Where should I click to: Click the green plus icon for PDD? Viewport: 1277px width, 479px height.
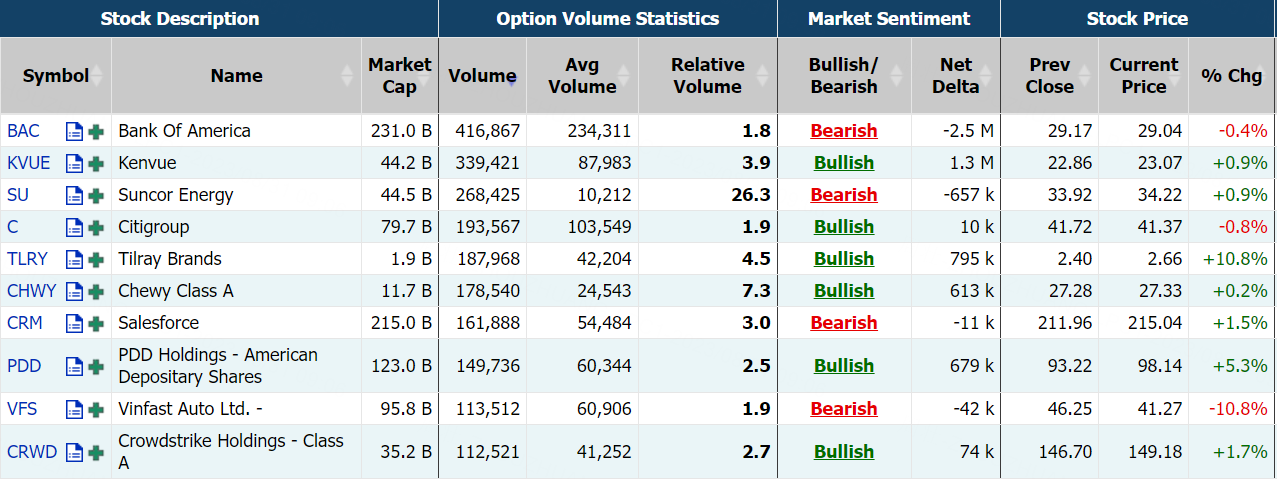(96, 366)
